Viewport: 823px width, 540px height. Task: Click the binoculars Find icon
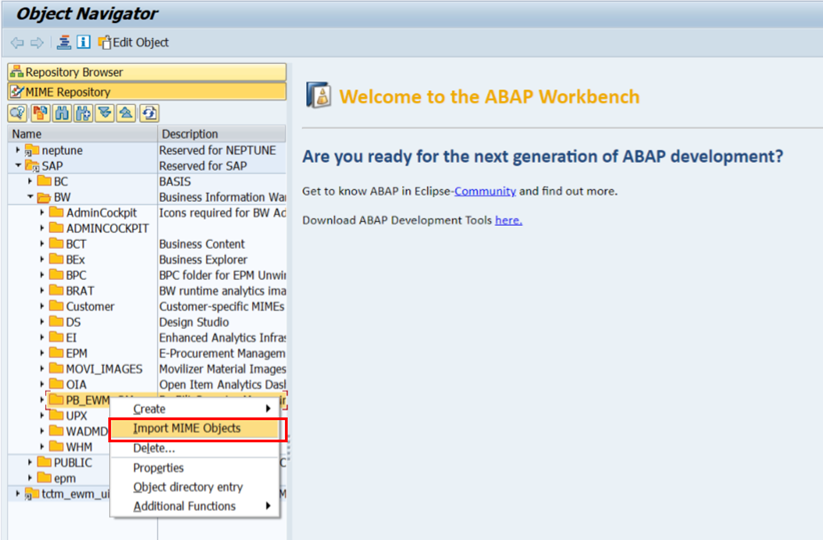coord(61,113)
